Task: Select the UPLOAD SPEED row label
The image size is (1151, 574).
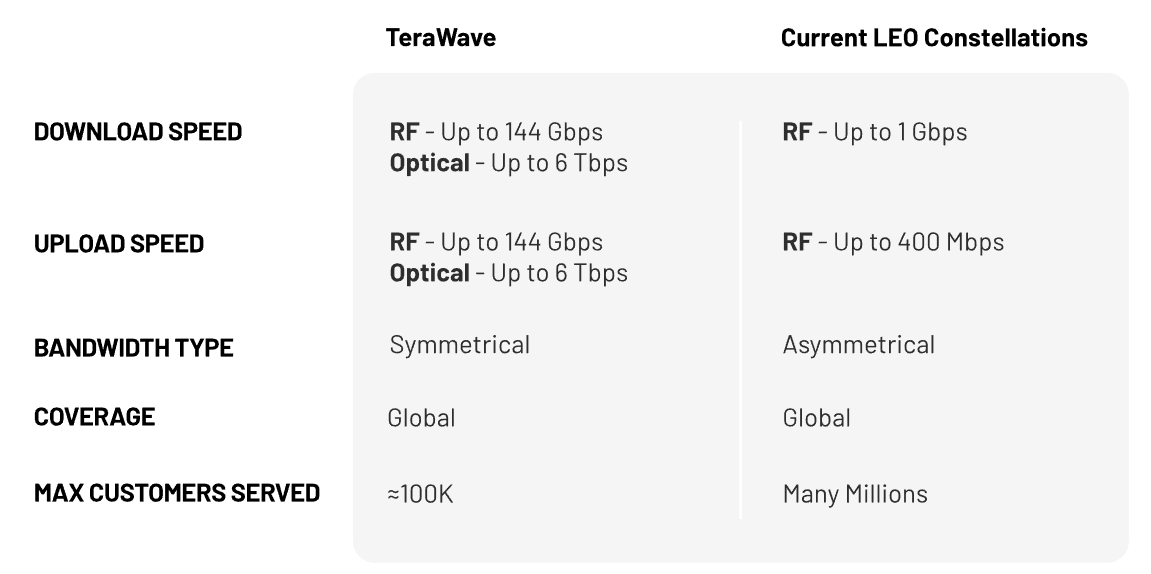Action: (119, 243)
